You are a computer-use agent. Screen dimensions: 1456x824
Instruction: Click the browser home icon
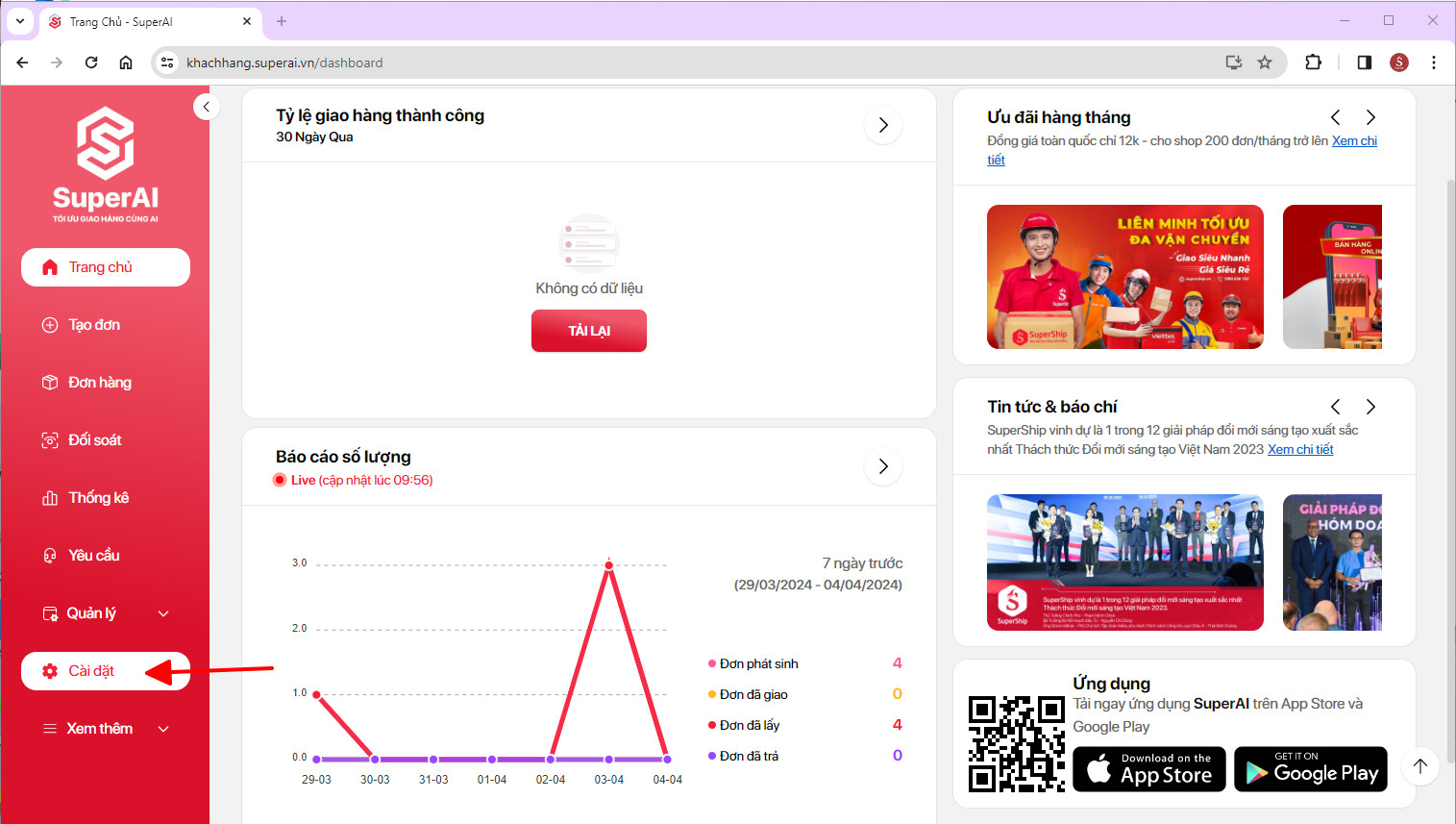pyautogui.click(x=126, y=62)
